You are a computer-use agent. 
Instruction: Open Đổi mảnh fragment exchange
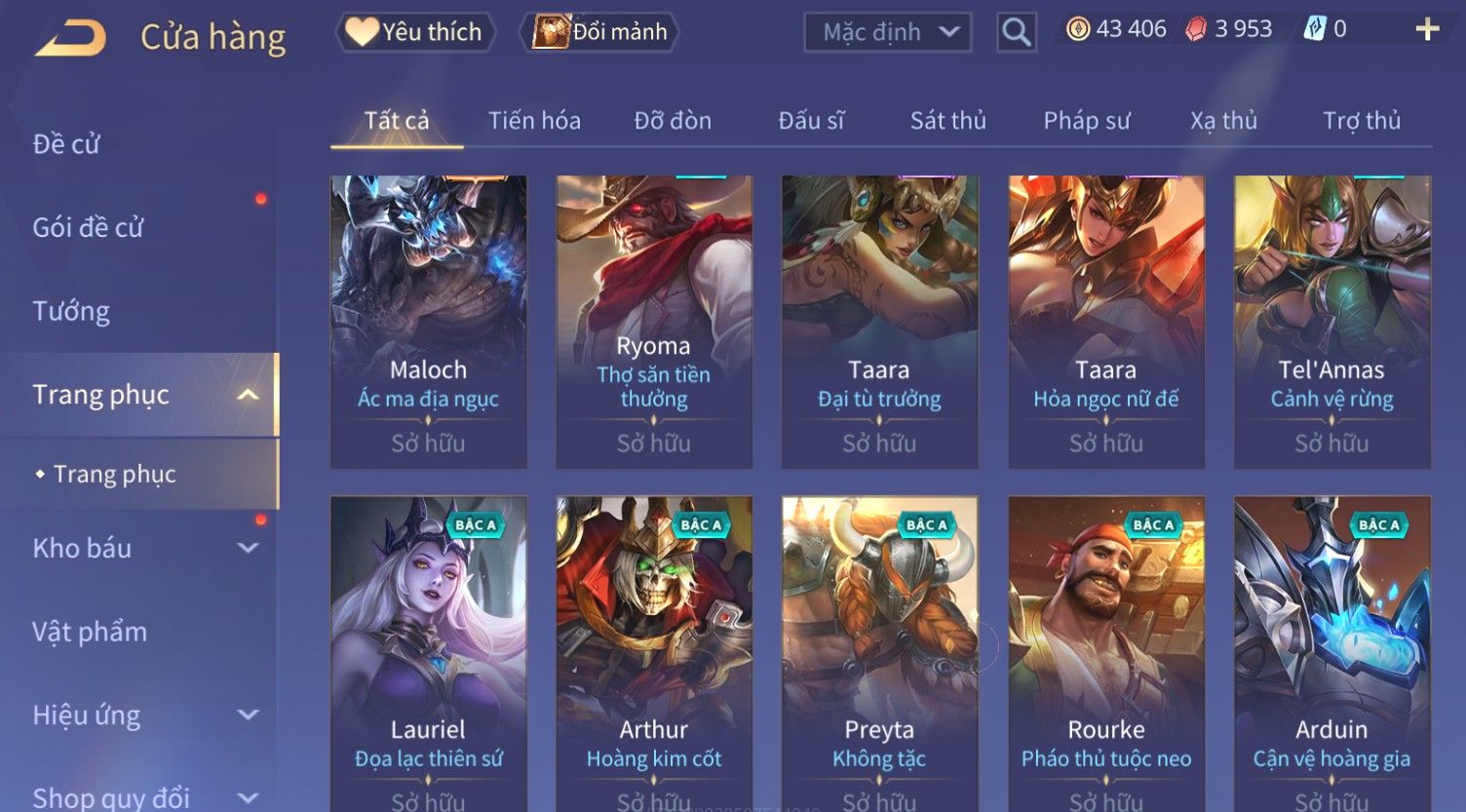[x=600, y=32]
